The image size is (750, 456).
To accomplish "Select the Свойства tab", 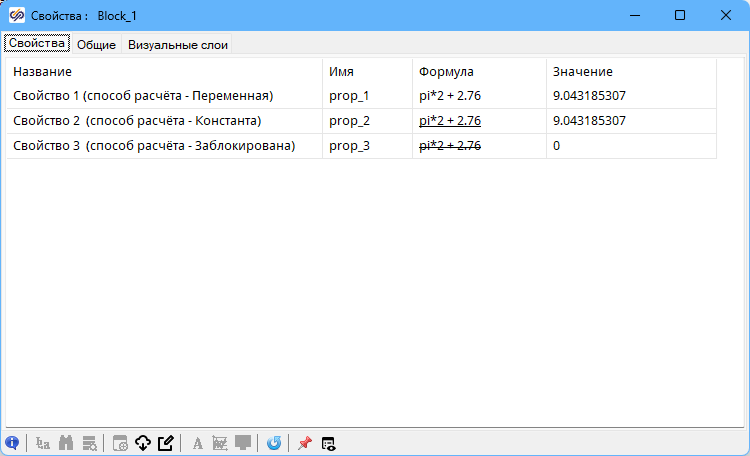I will pyautogui.click(x=36, y=44).
